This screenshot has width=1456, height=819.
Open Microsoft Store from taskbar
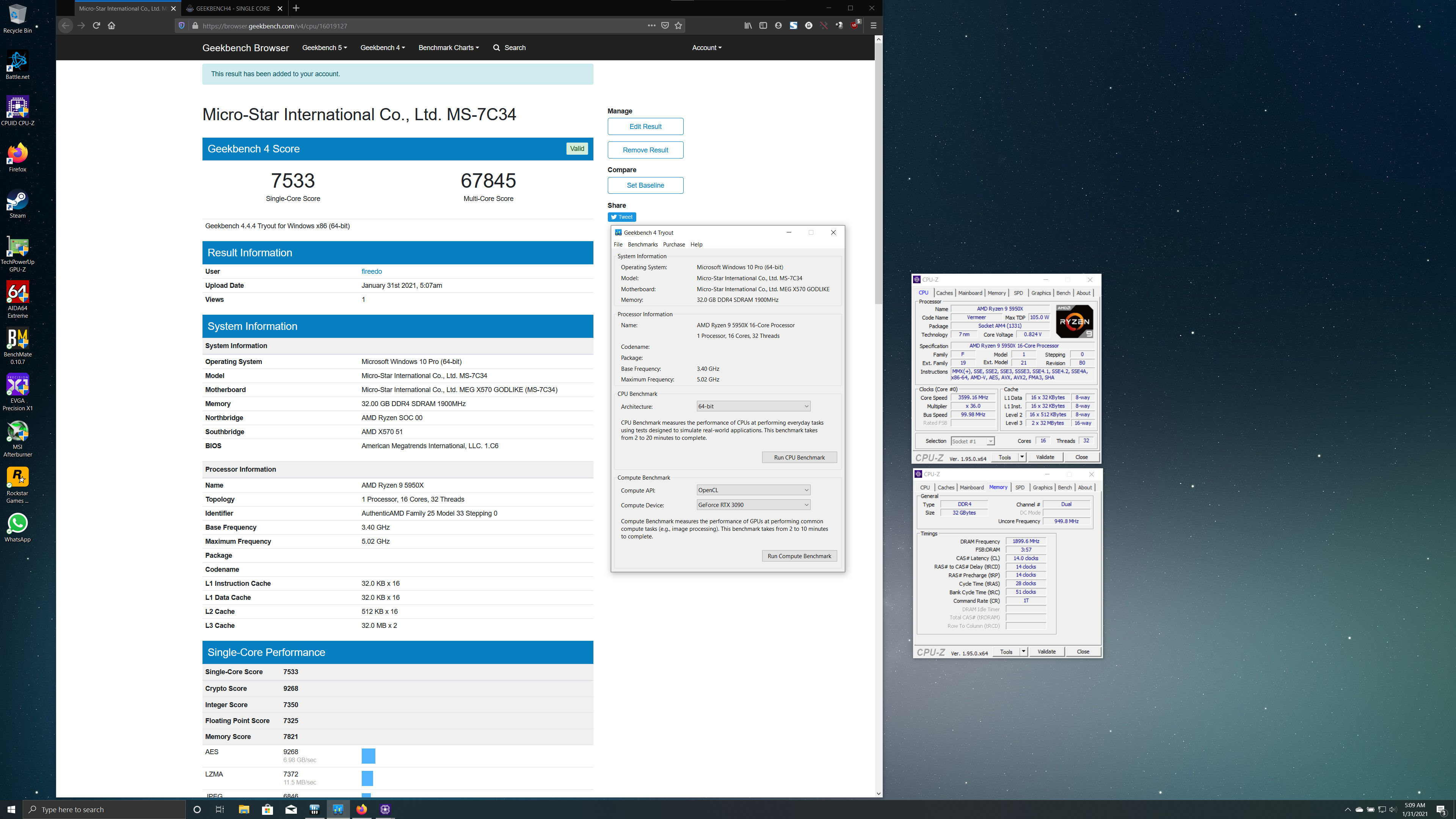tap(267, 810)
